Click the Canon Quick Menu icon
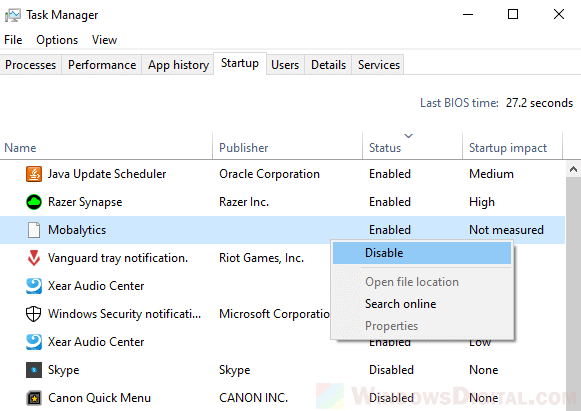Screen dimensions: 581x411 pyautogui.click(x=34, y=398)
